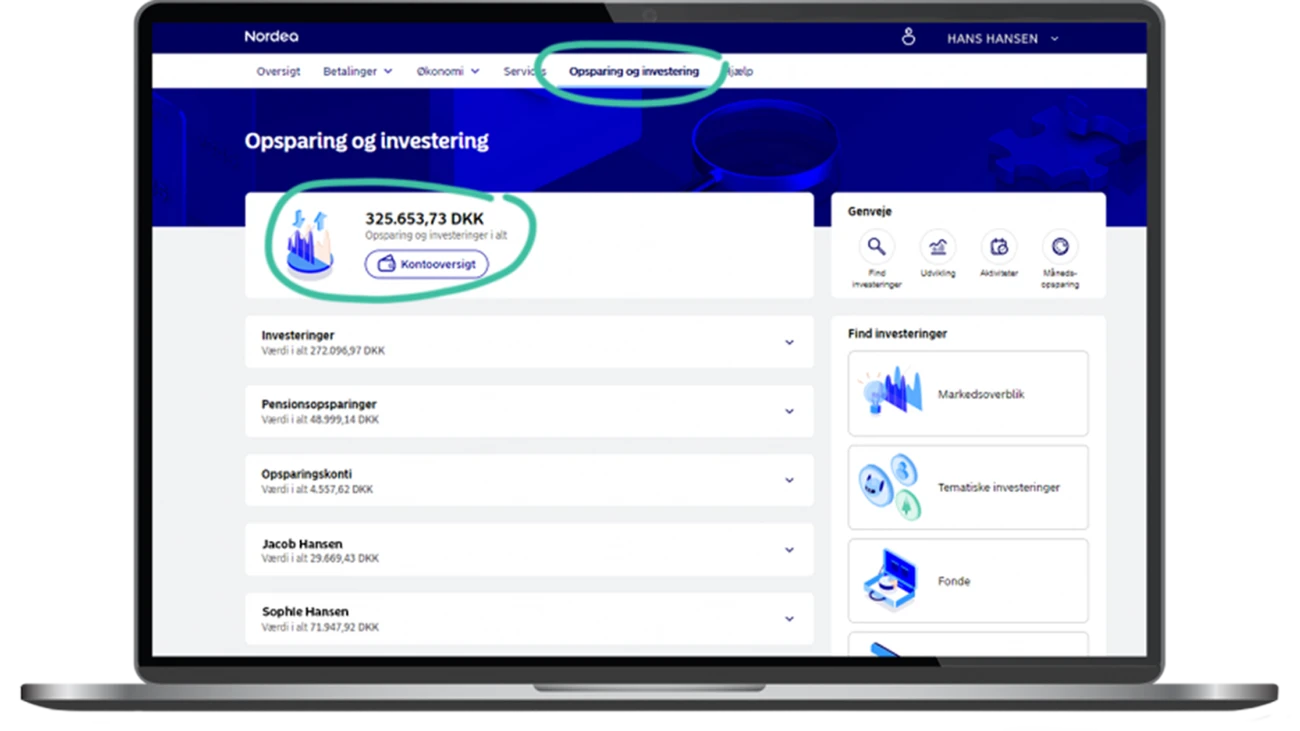Open the Betalinger menu
The height and width of the screenshot is (731, 1300).
click(357, 72)
